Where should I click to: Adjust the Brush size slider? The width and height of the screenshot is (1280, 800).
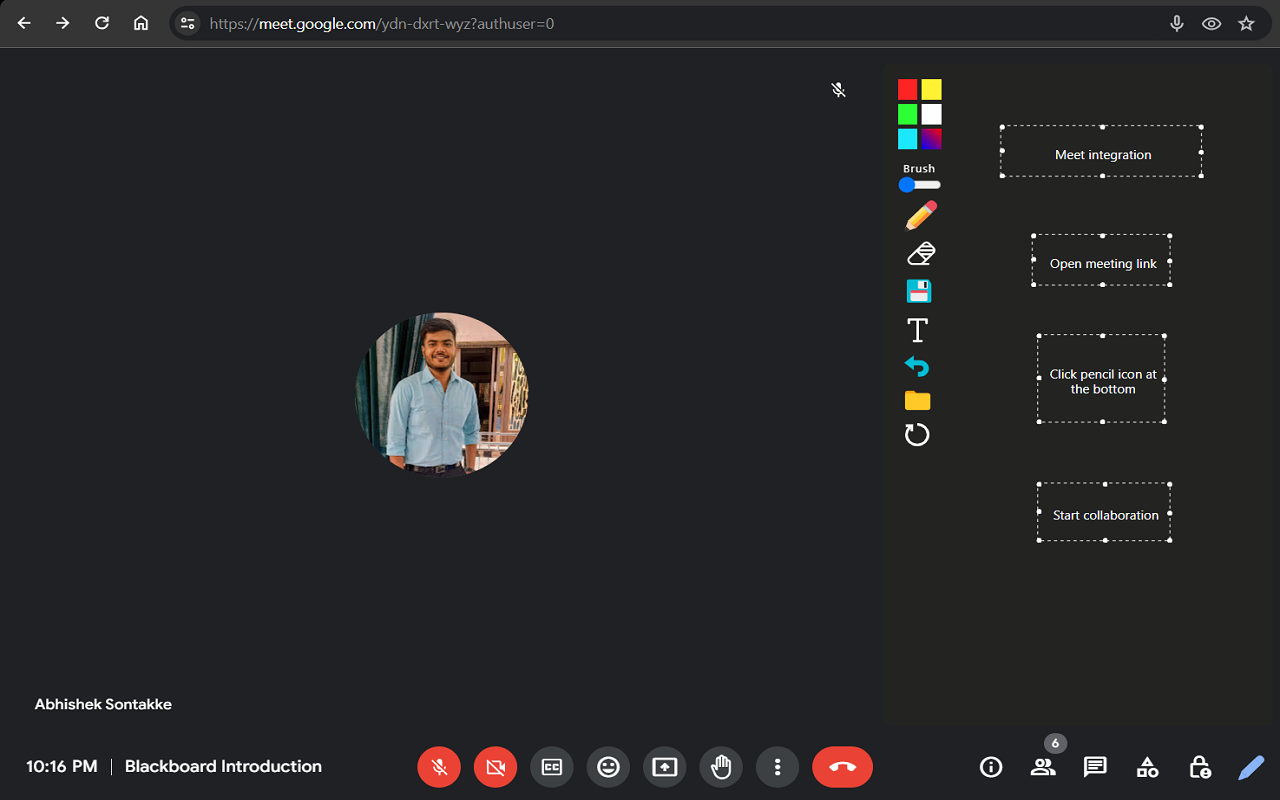coord(919,185)
